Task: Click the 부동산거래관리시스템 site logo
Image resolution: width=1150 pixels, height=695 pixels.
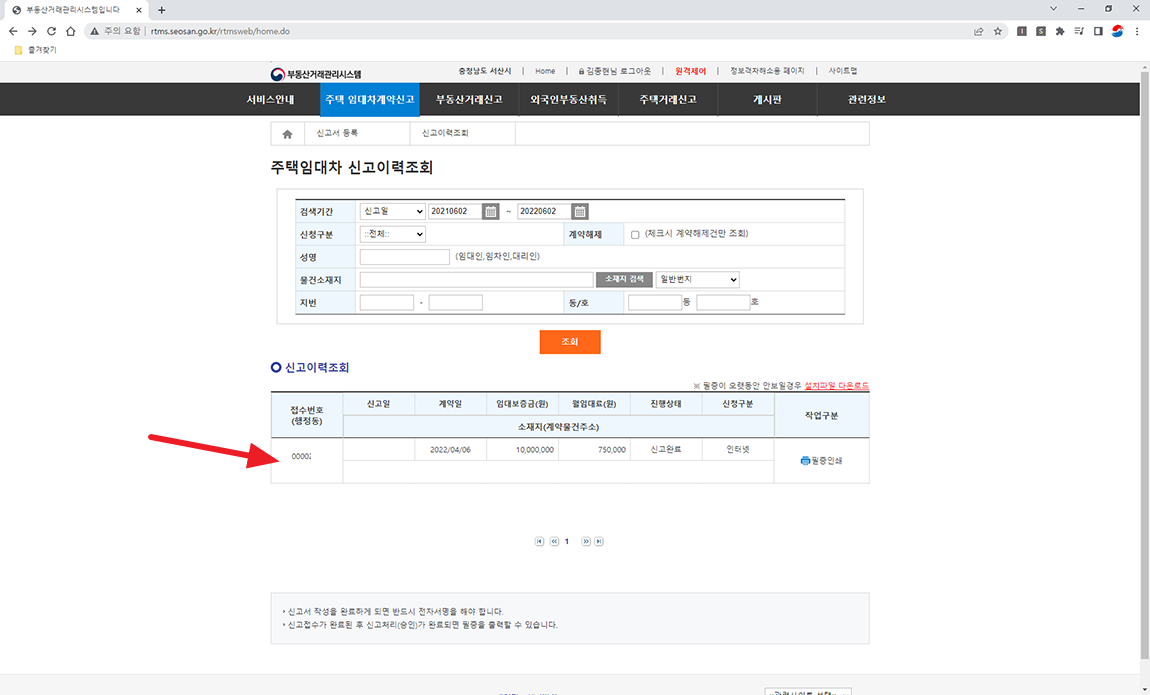Action: (x=315, y=74)
